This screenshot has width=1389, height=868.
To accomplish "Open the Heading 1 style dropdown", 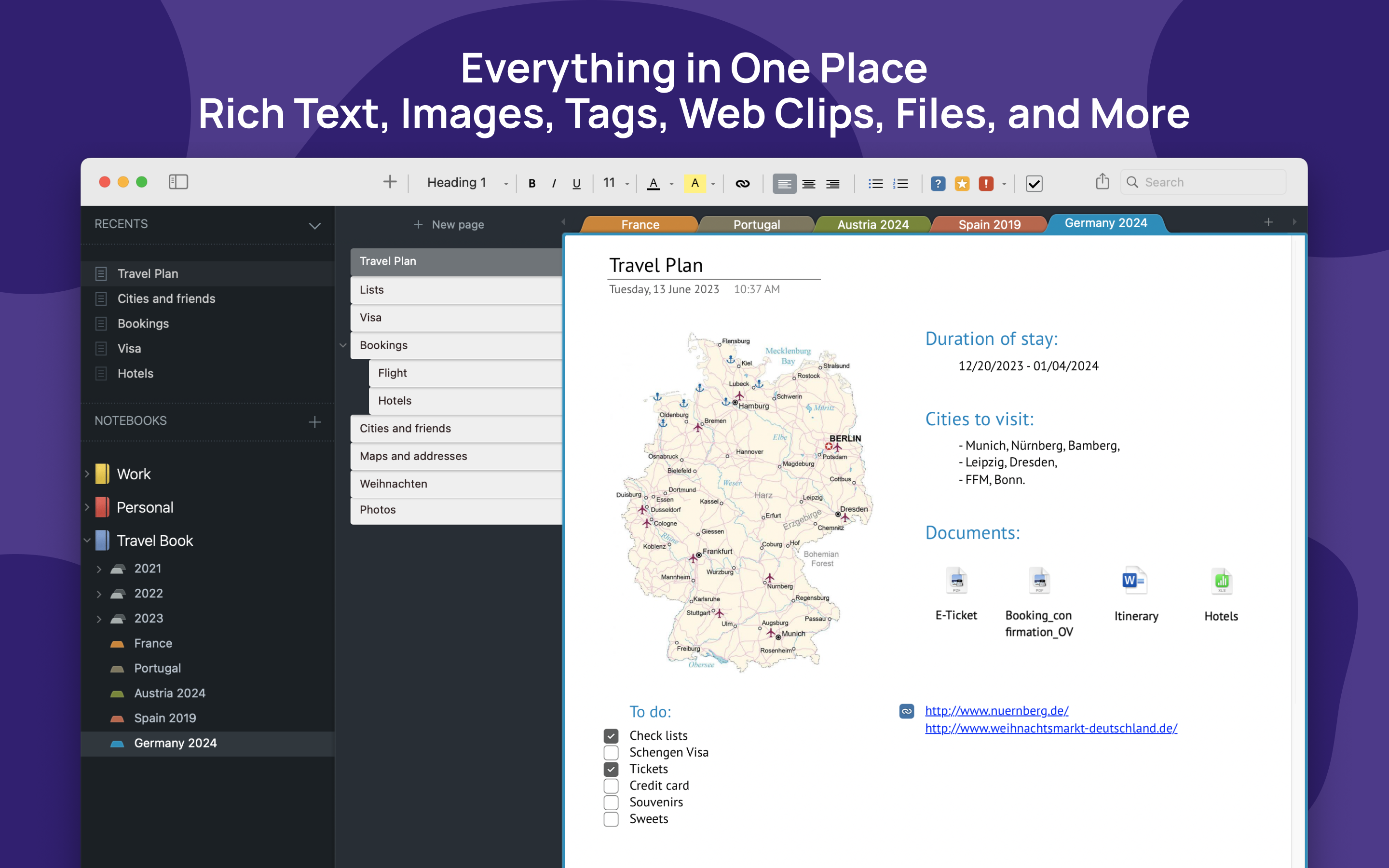I will coord(505,183).
